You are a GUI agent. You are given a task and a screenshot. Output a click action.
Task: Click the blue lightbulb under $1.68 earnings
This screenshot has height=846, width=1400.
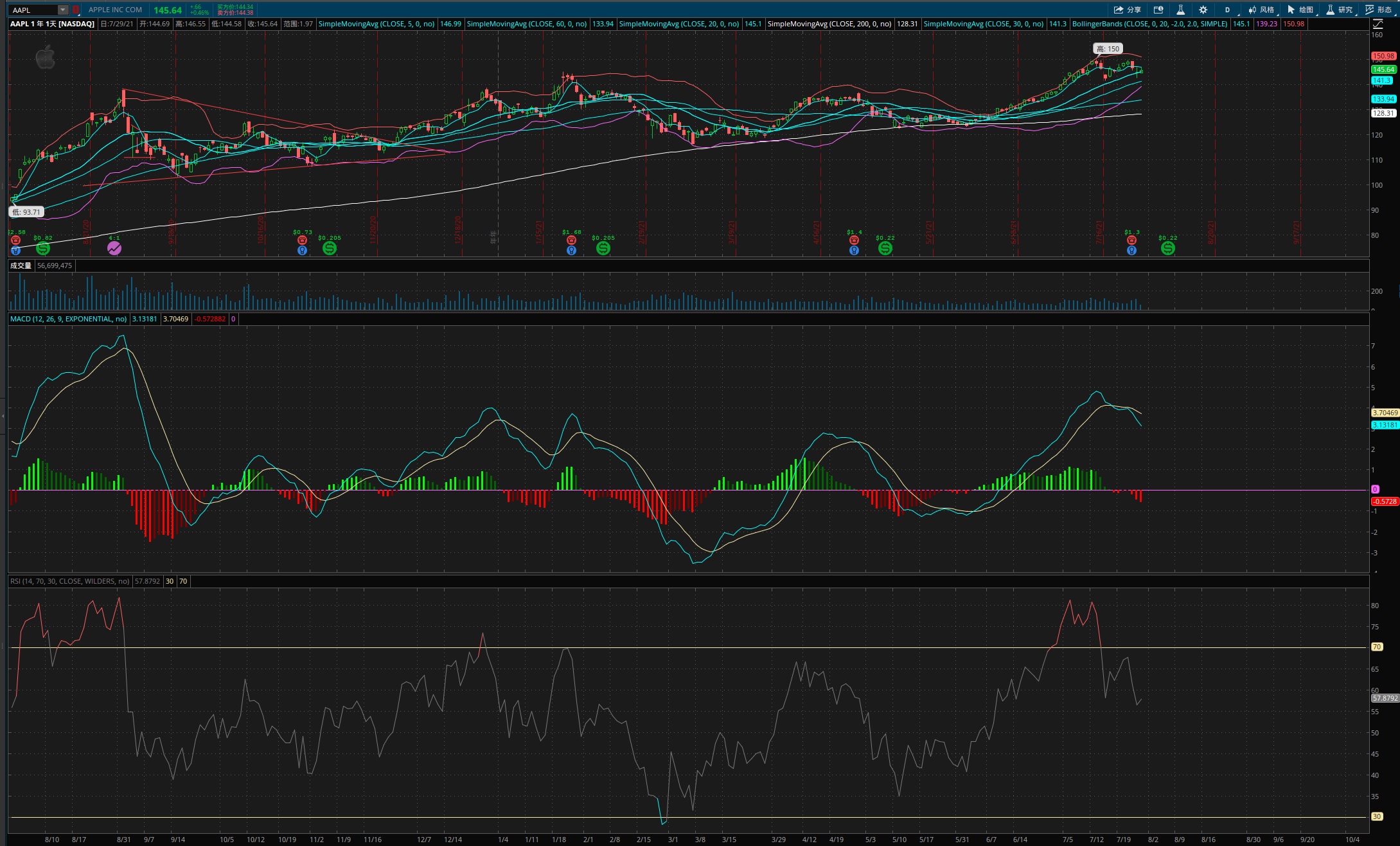(x=571, y=250)
